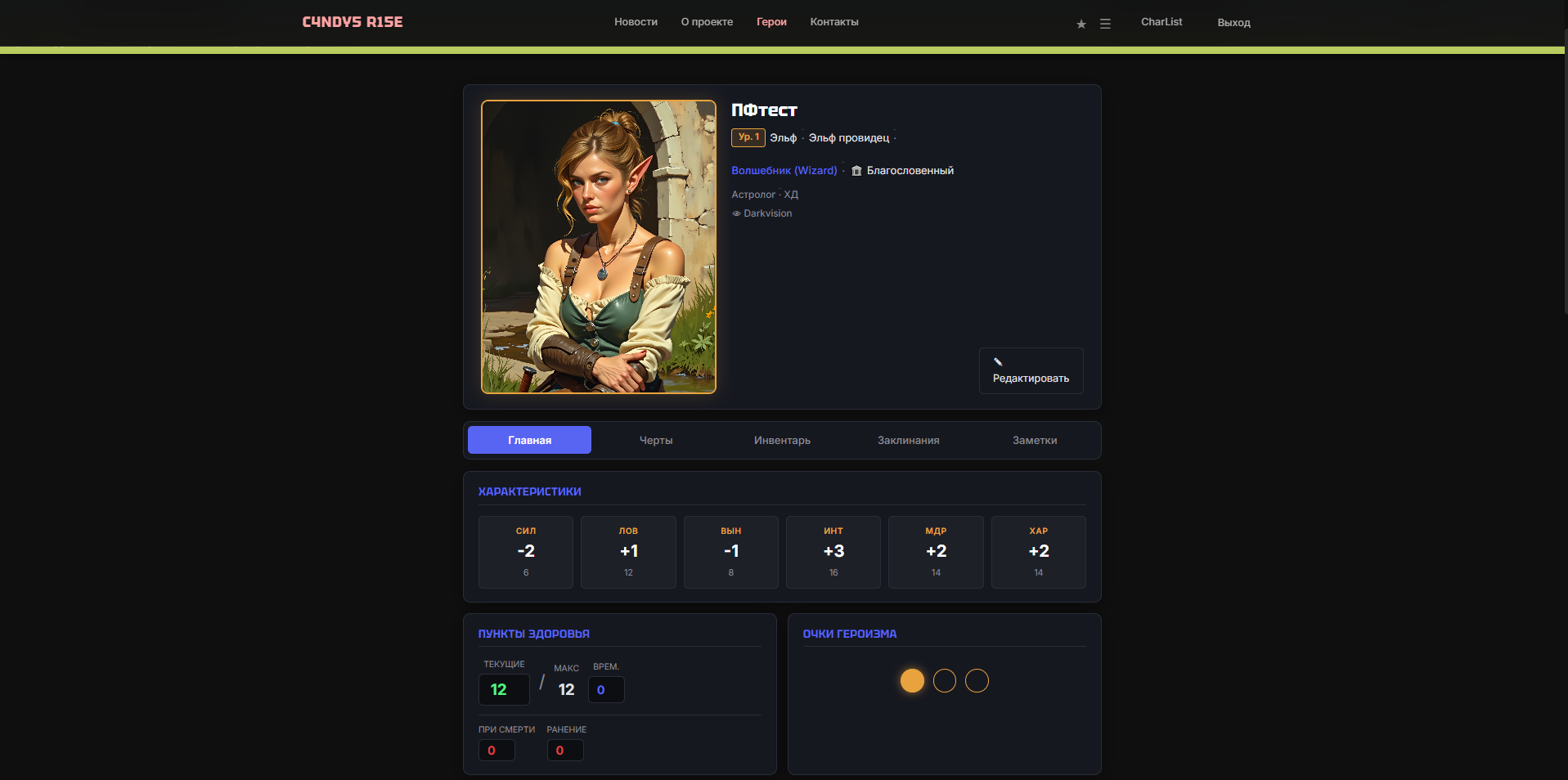This screenshot has height=780, width=1568.
Task: Click the Редактировать button
Action: [x=1031, y=370]
